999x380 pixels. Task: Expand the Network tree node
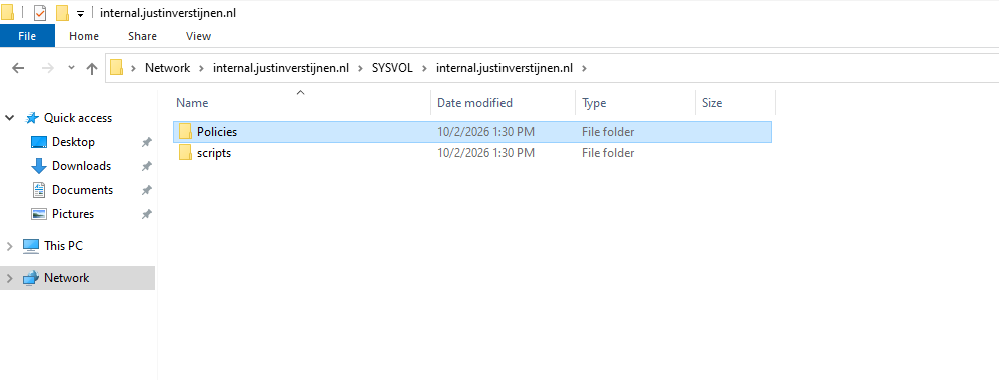point(10,278)
